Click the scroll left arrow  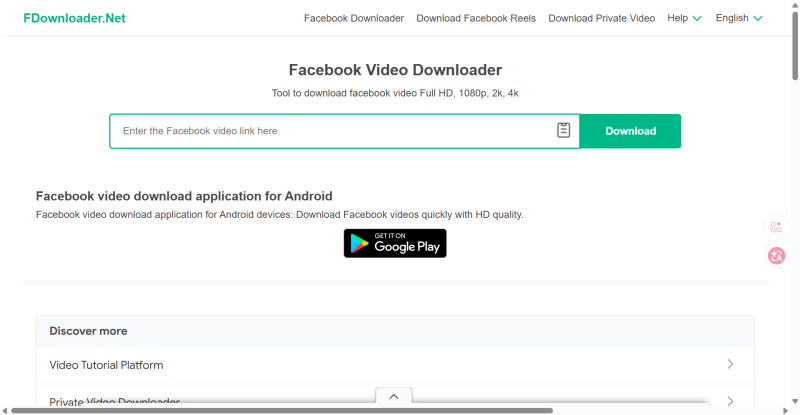point(5,410)
